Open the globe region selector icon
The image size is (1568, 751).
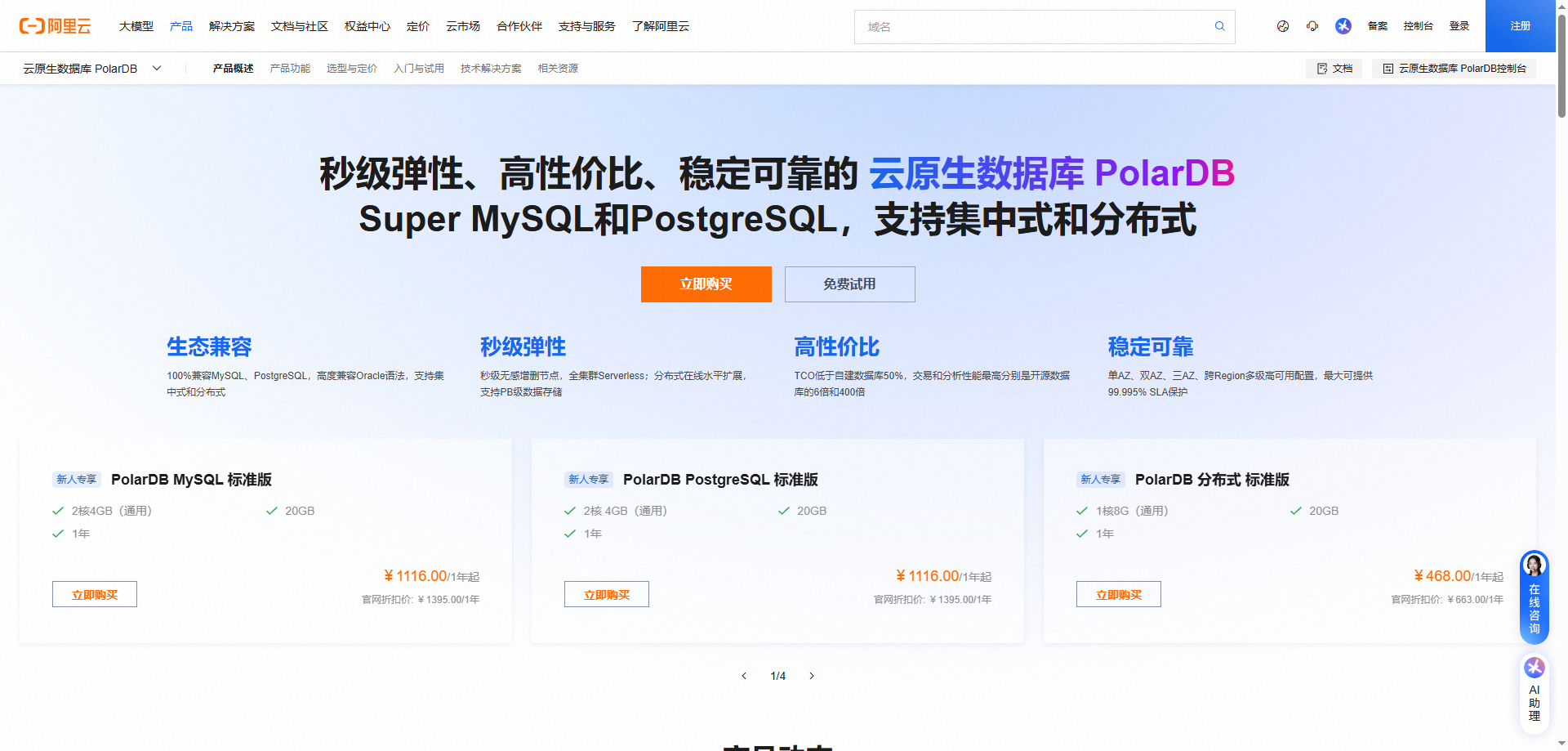tap(1283, 26)
